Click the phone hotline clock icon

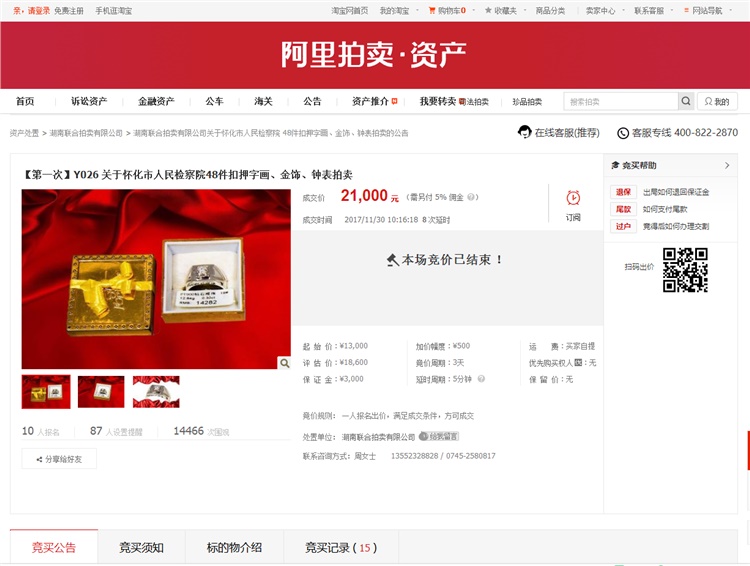tap(623, 133)
